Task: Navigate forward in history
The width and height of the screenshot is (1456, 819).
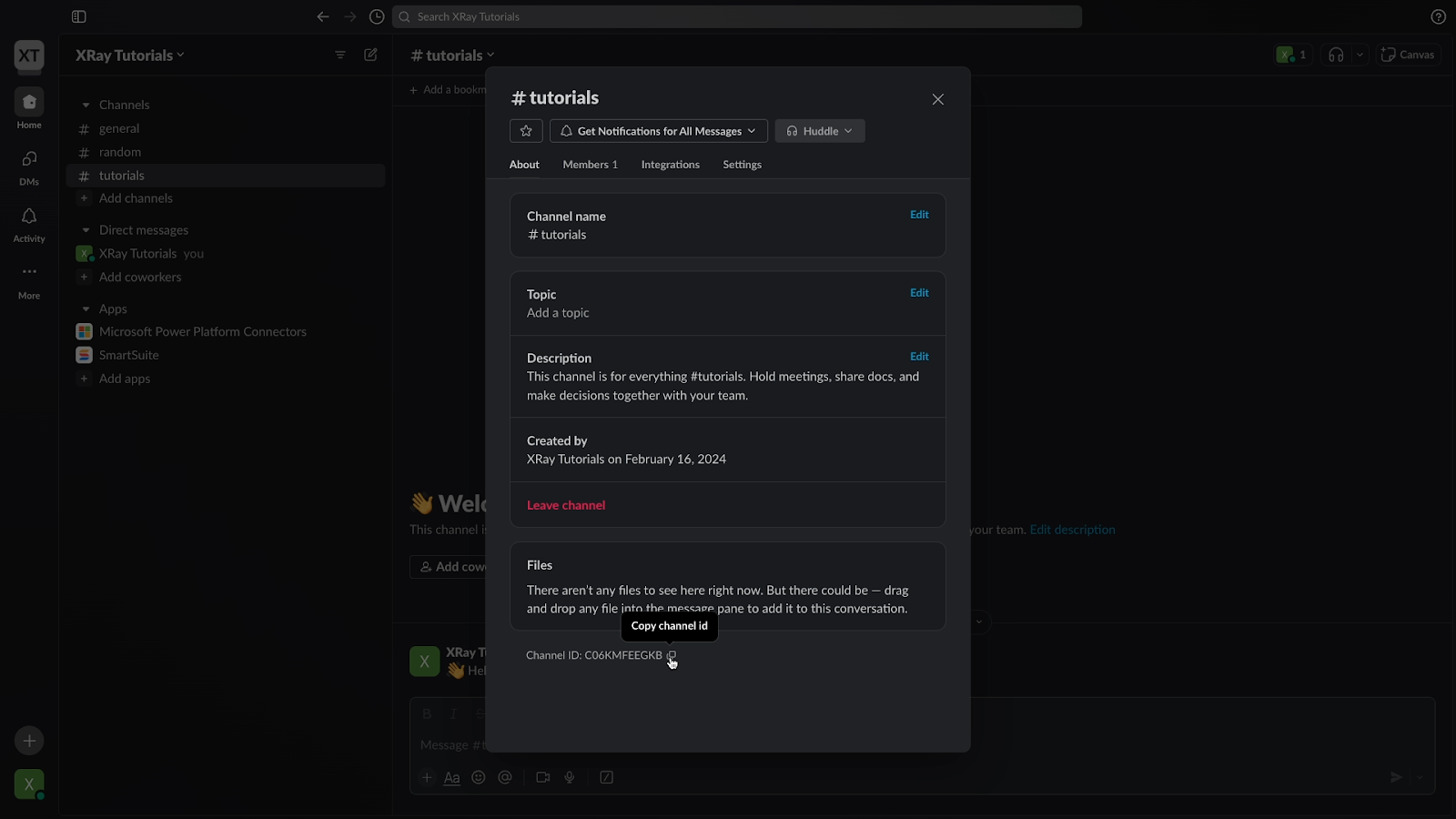Action: (350, 16)
